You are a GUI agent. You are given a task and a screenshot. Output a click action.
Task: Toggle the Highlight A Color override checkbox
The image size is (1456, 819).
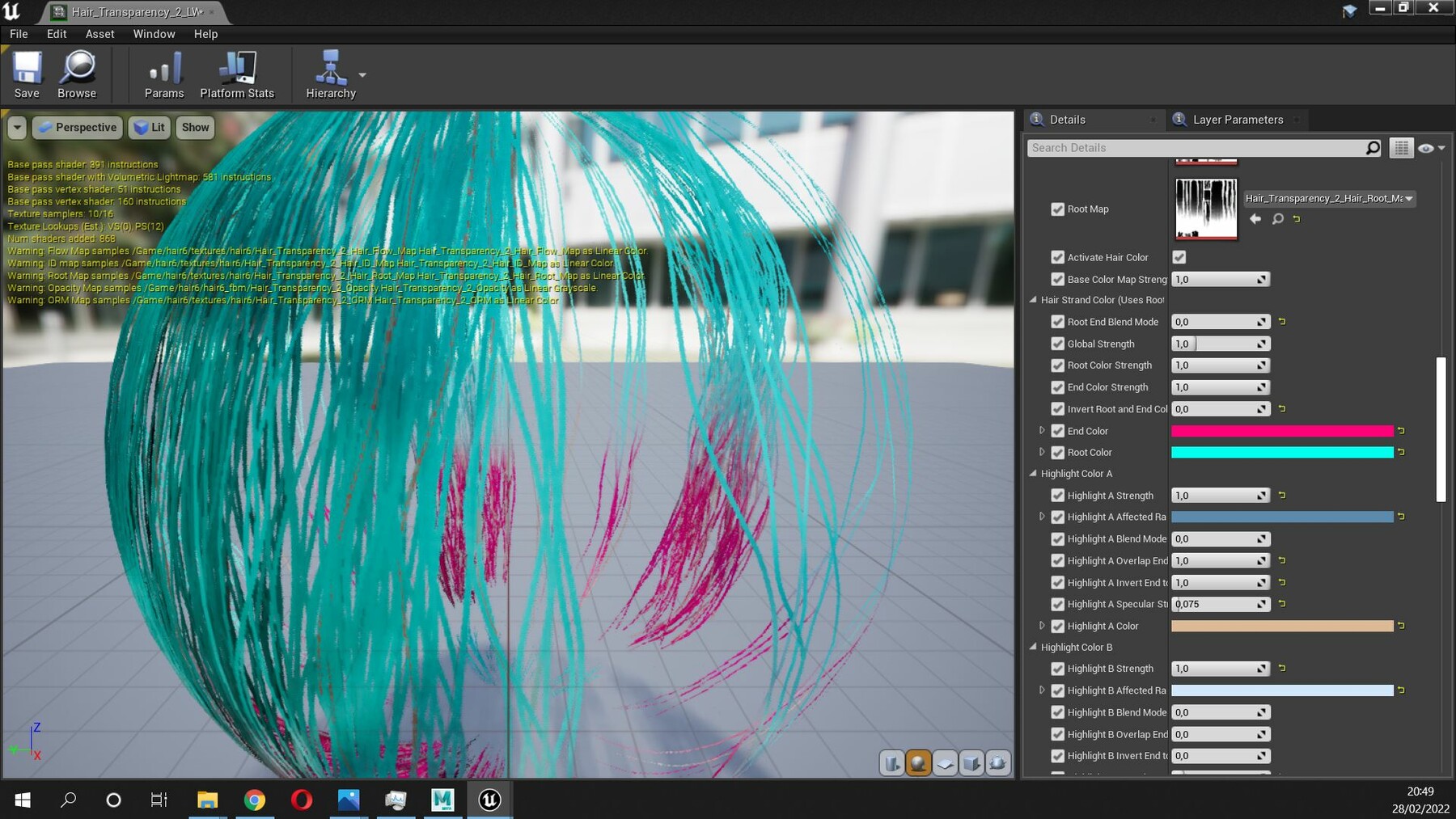point(1057,626)
